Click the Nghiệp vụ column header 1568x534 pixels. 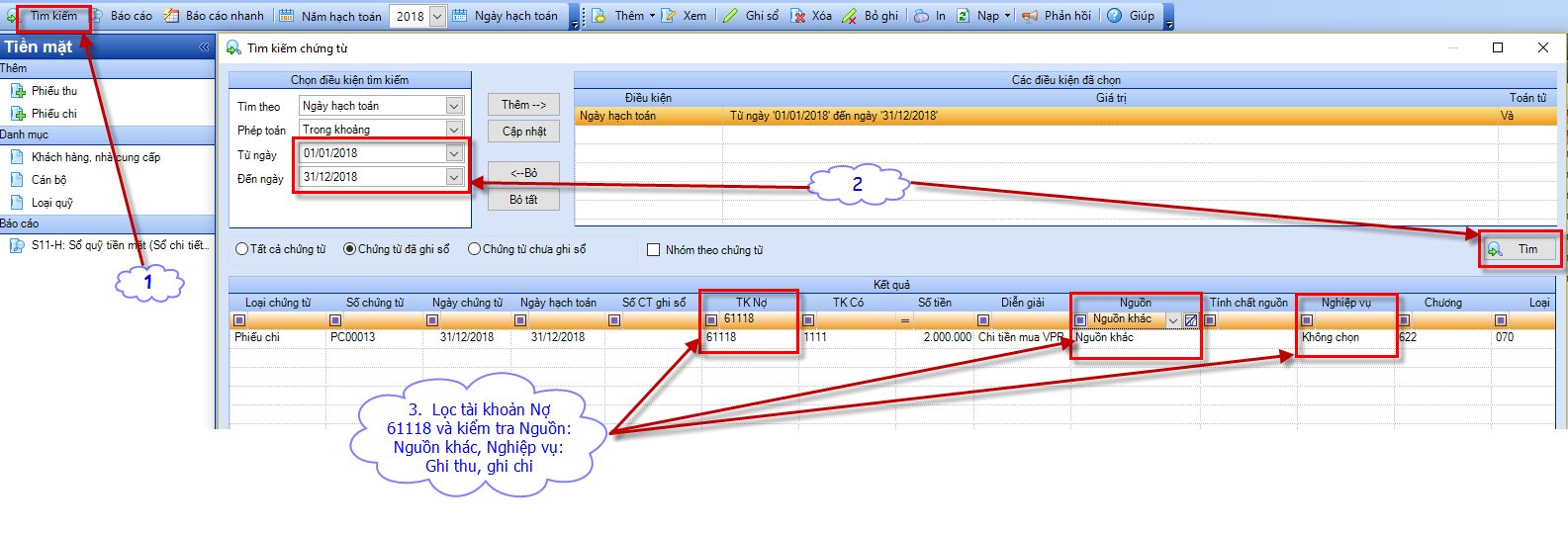pyautogui.click(x=1346, y=303)
